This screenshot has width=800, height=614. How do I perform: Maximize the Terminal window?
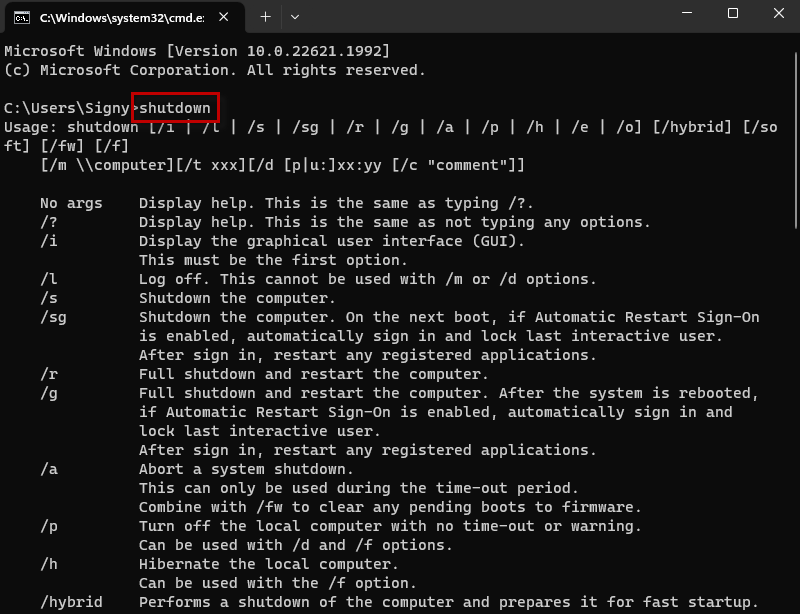(731, 13)
